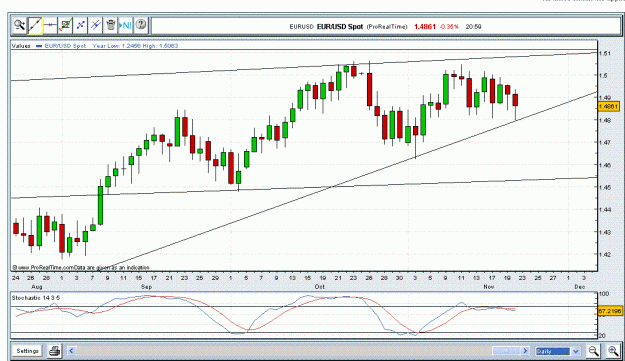Select the trend line drawing tool

pos(35,26)
